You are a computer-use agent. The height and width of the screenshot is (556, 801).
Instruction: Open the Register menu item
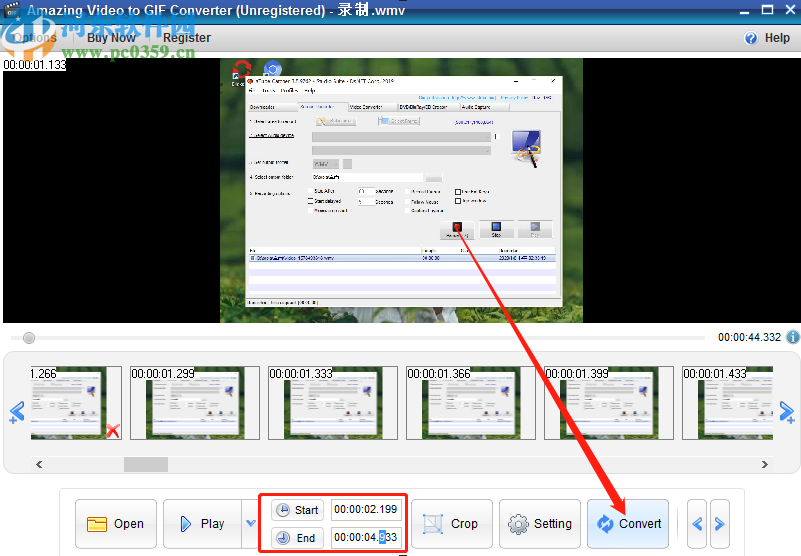[186, 38]
